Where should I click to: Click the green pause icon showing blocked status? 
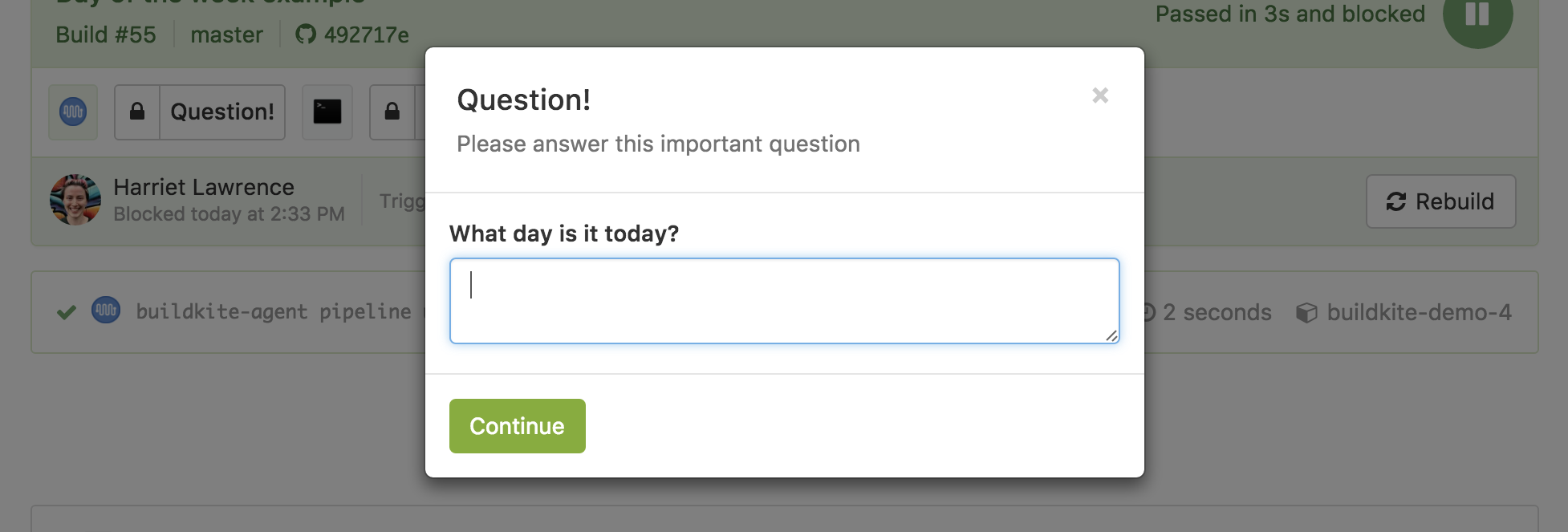1479,22
